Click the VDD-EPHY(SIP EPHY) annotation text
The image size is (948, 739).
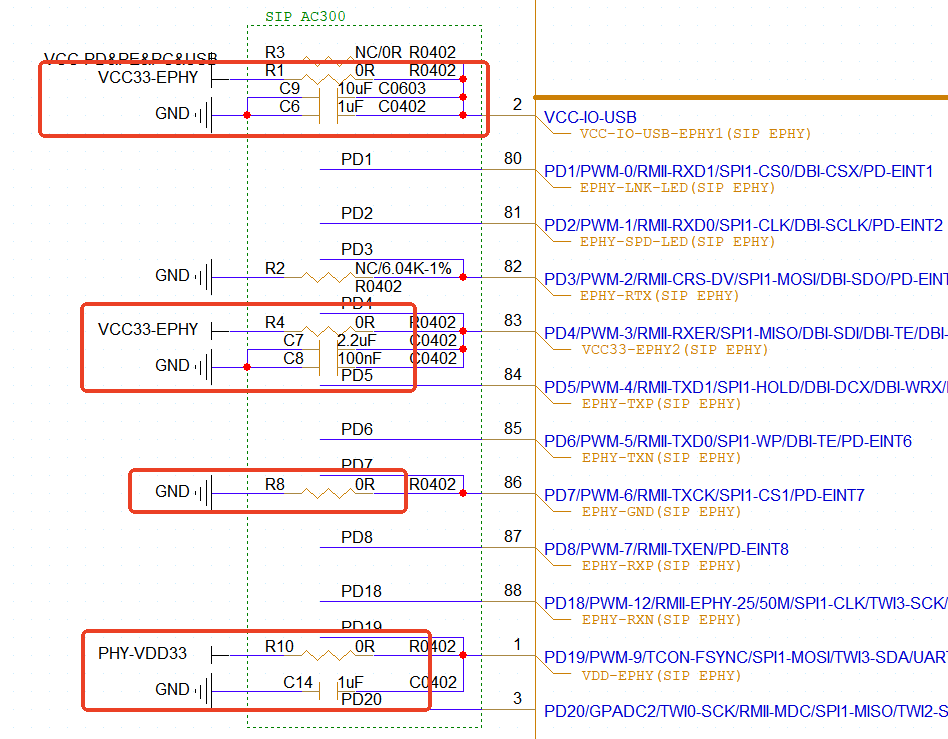pos(661,676)
